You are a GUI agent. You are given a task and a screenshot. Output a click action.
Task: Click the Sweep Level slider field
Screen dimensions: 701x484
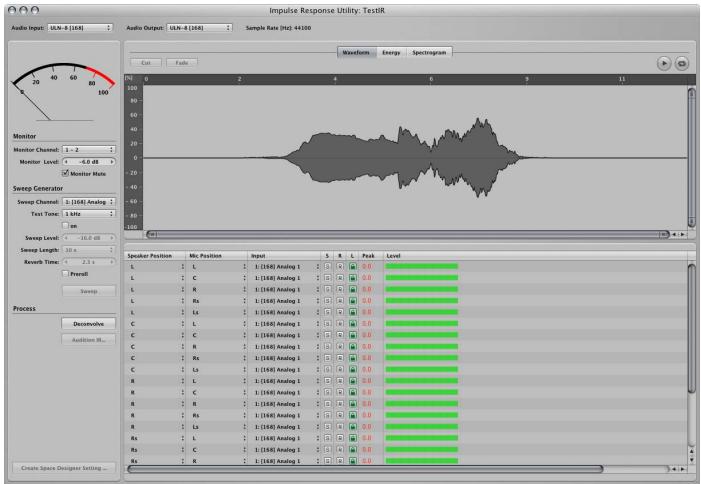(89, 238)
